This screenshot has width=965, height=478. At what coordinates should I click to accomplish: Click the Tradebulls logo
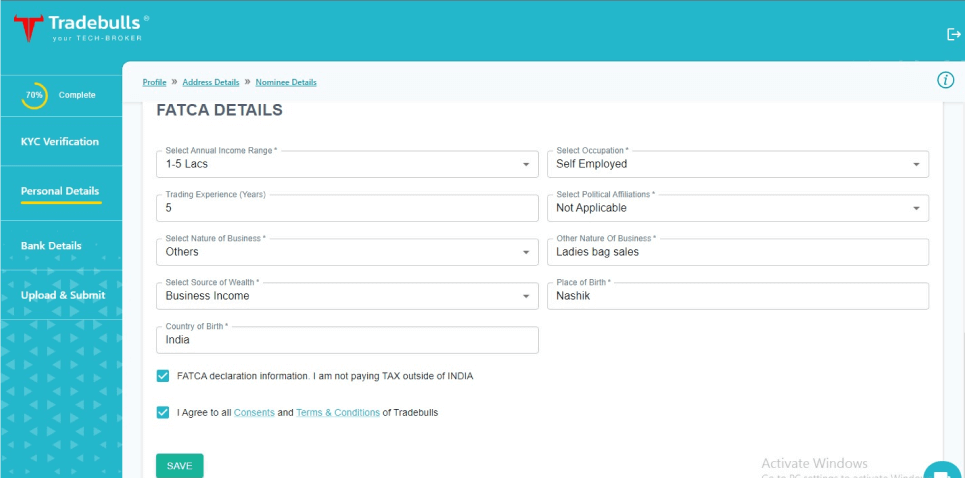(81, 27)
